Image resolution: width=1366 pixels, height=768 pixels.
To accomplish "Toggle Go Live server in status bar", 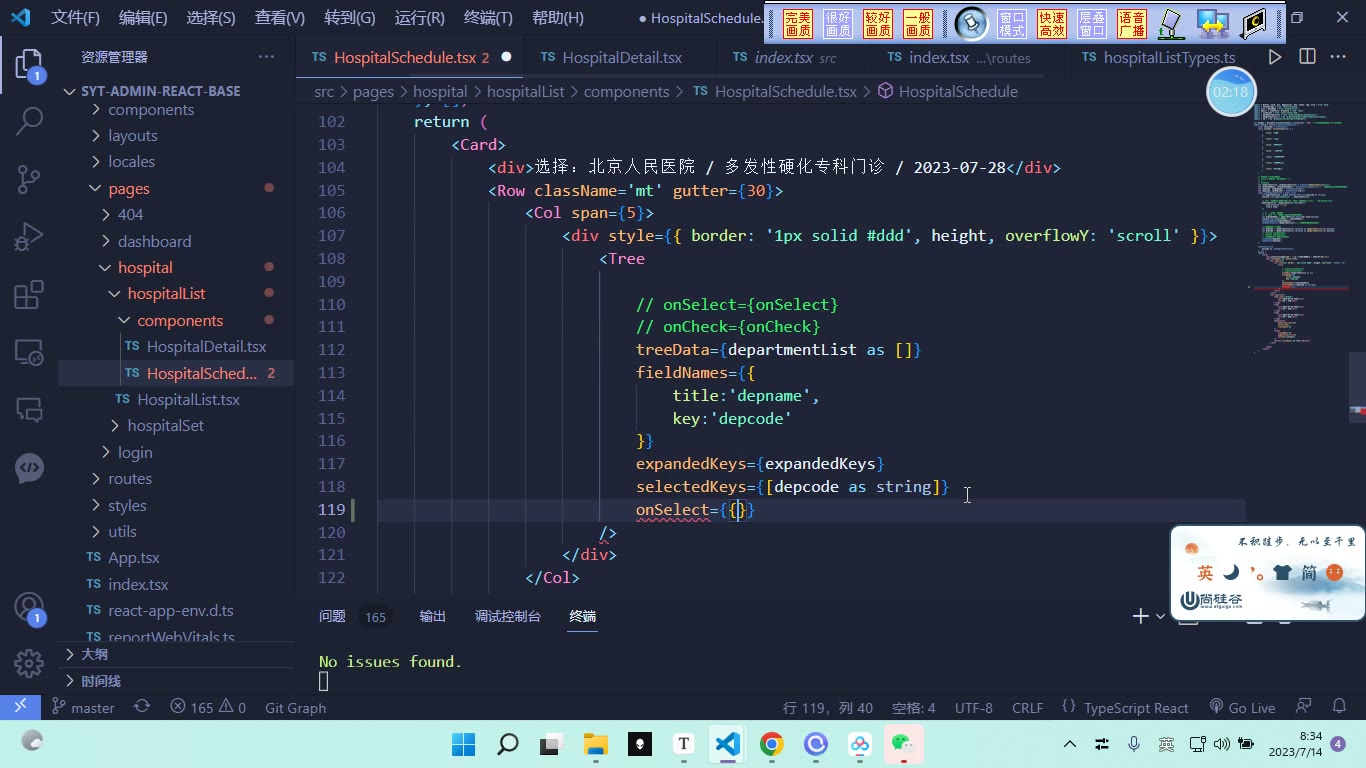I will point(1242,708).
